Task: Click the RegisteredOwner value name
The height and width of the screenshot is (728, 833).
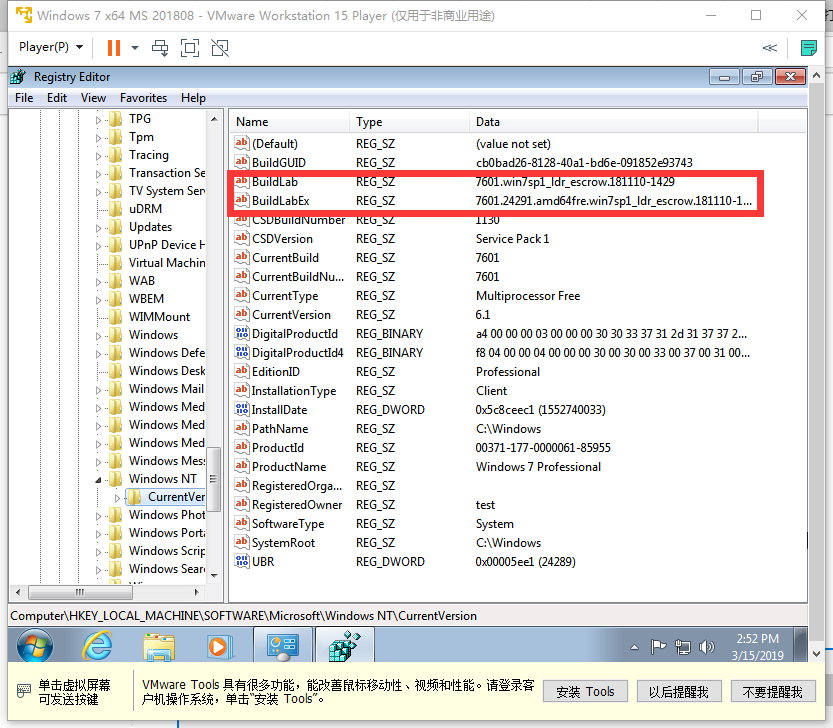Action: [x=297, y=505]
